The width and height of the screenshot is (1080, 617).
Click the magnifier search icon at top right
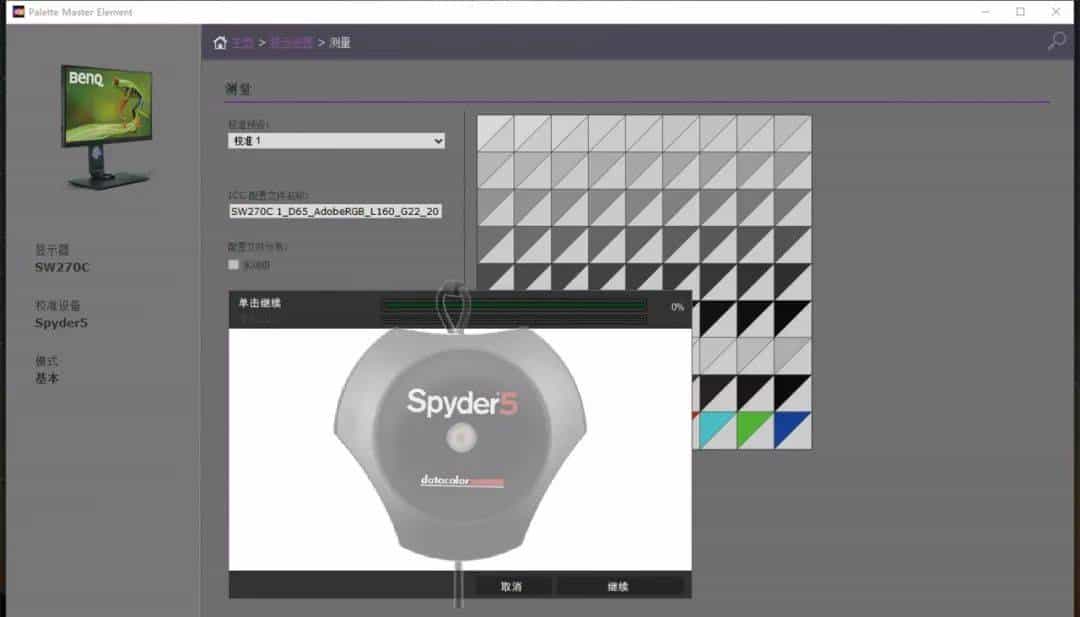(1056, 41)
